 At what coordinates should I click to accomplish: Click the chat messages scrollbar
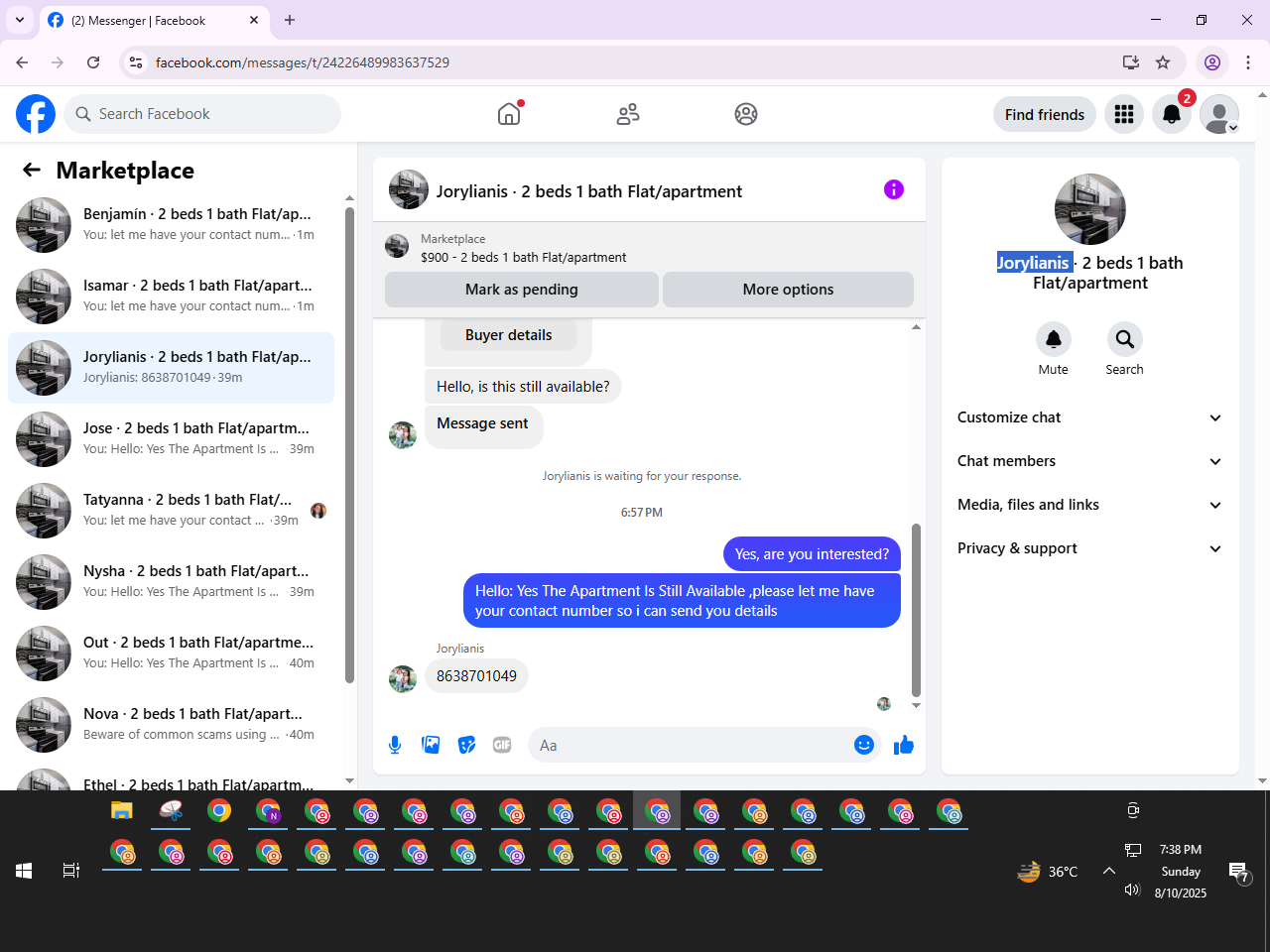[916, 610]
